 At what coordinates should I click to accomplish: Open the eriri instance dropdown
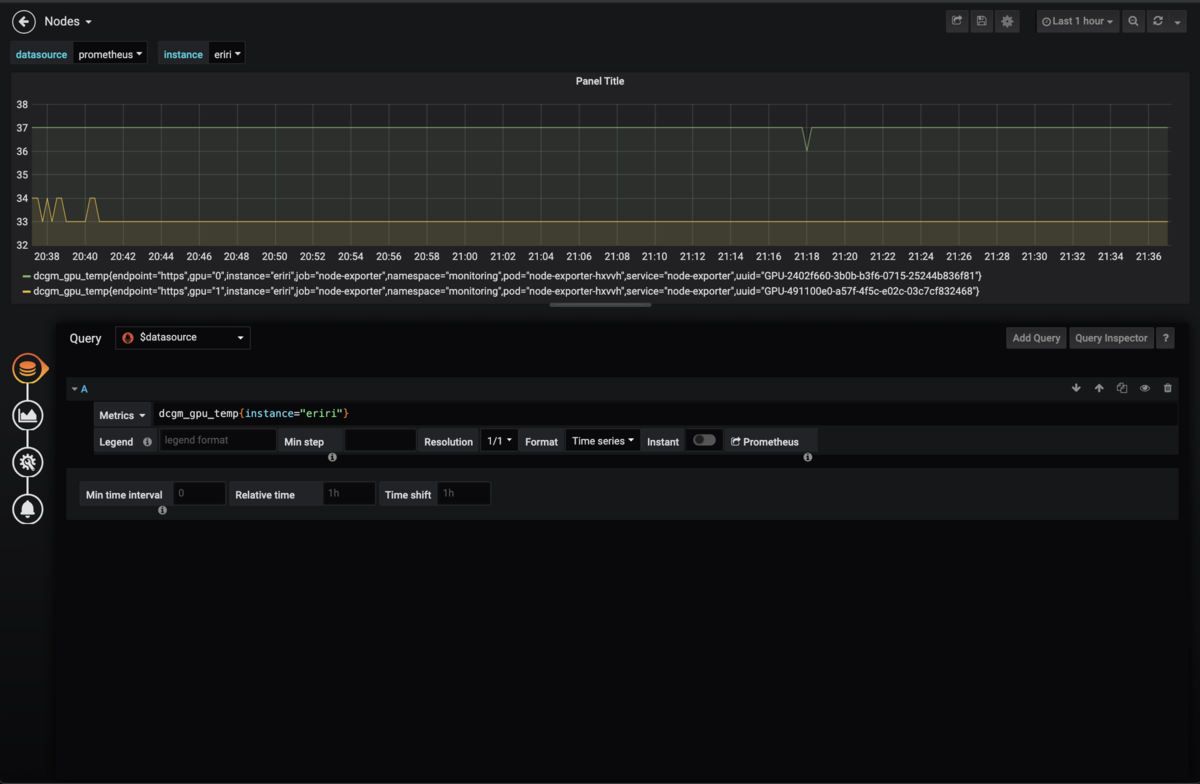(x=227, y=54)
